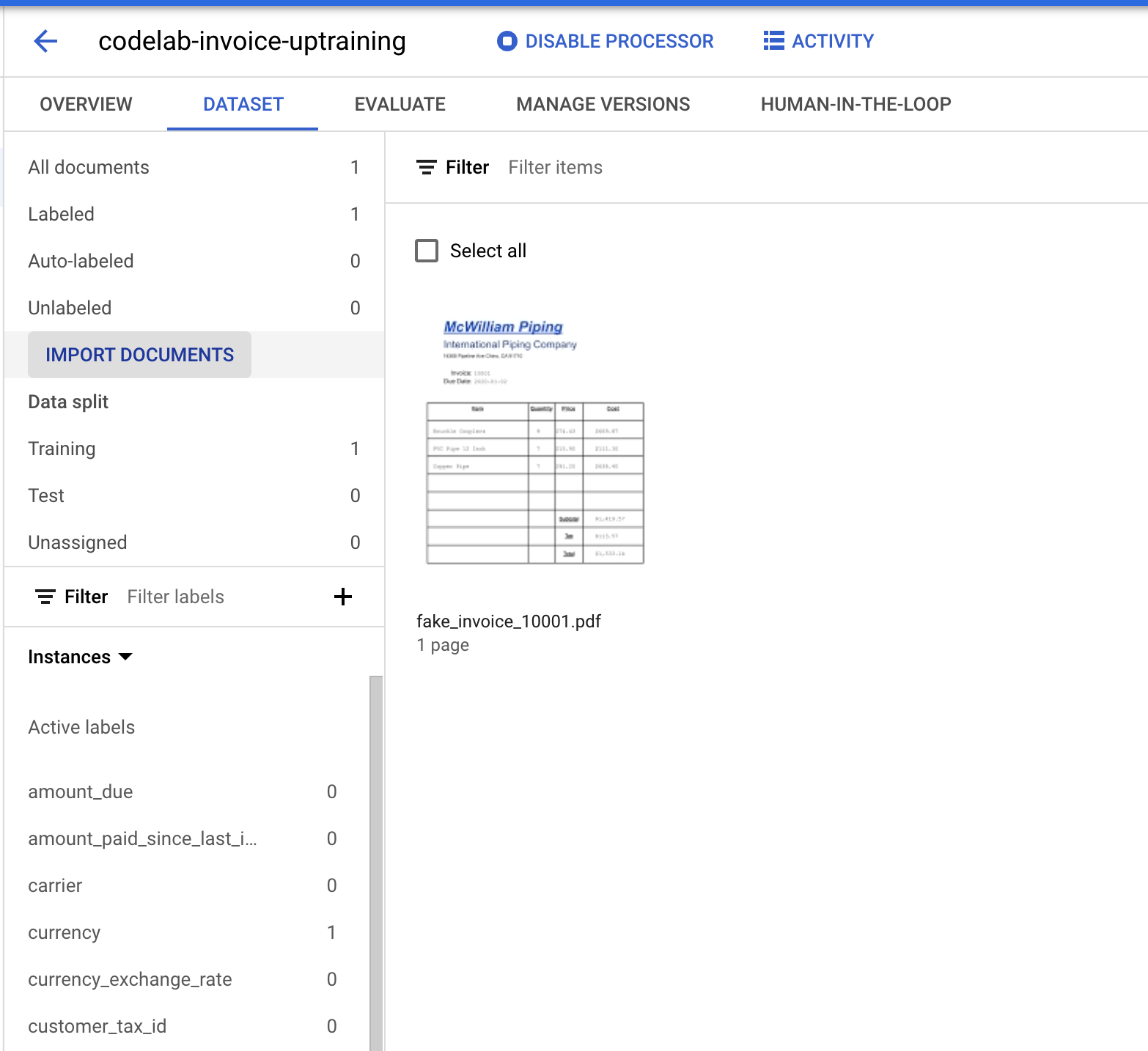
Task: Show Auto-labeled documents list
Action: click(x=81, y=261)
